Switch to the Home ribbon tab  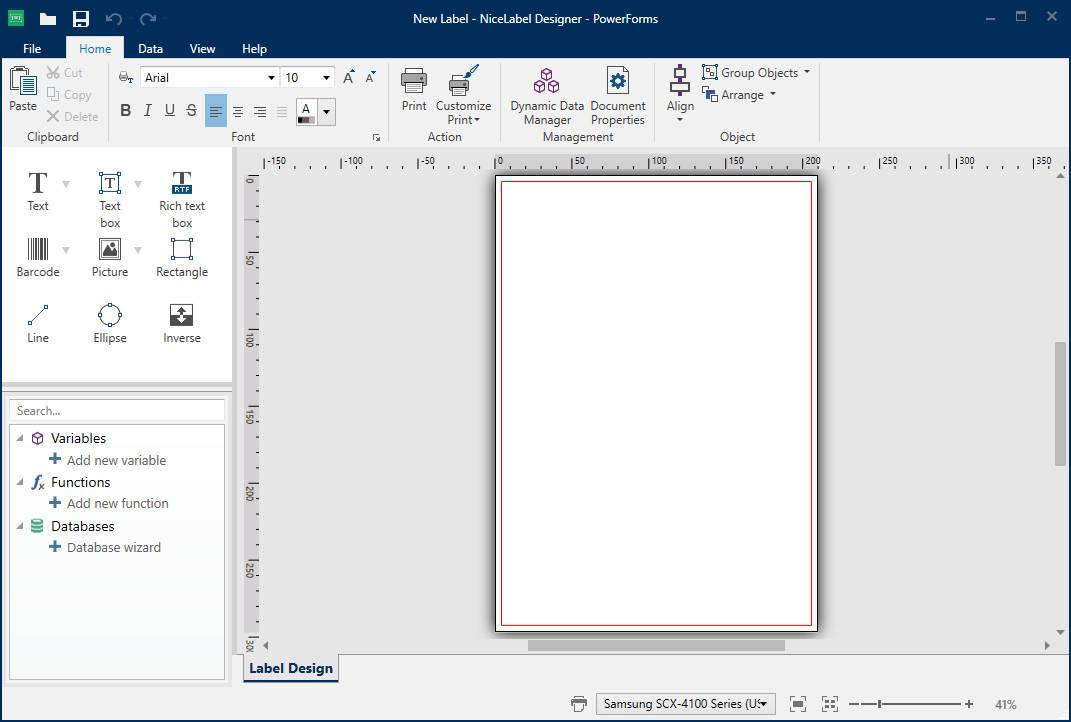95,48
